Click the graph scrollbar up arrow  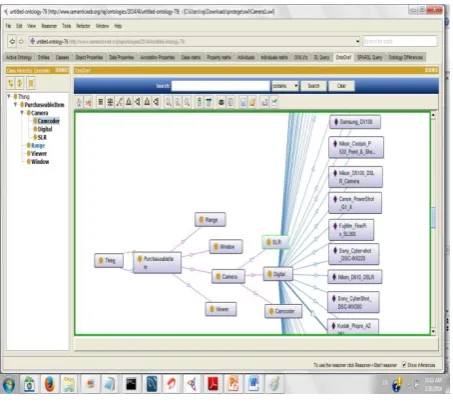(433, 115)
